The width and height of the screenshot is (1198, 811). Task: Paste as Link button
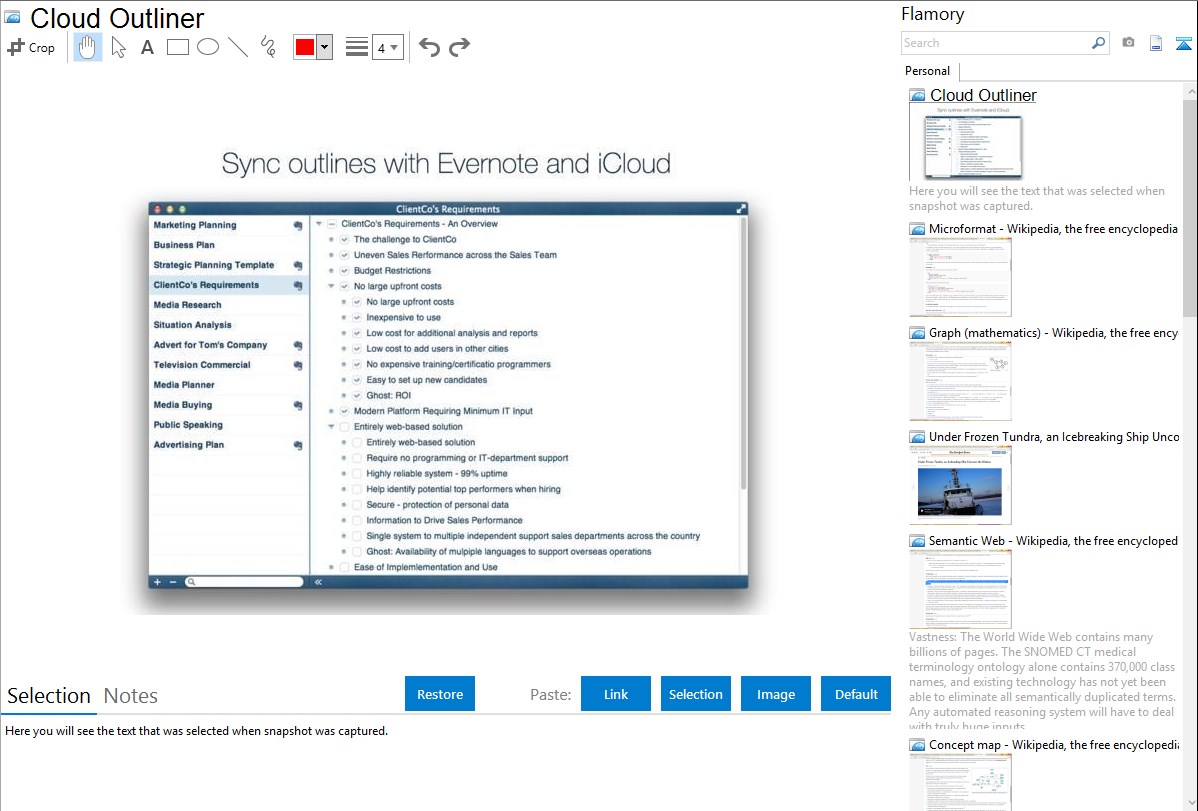click(616, 694)
